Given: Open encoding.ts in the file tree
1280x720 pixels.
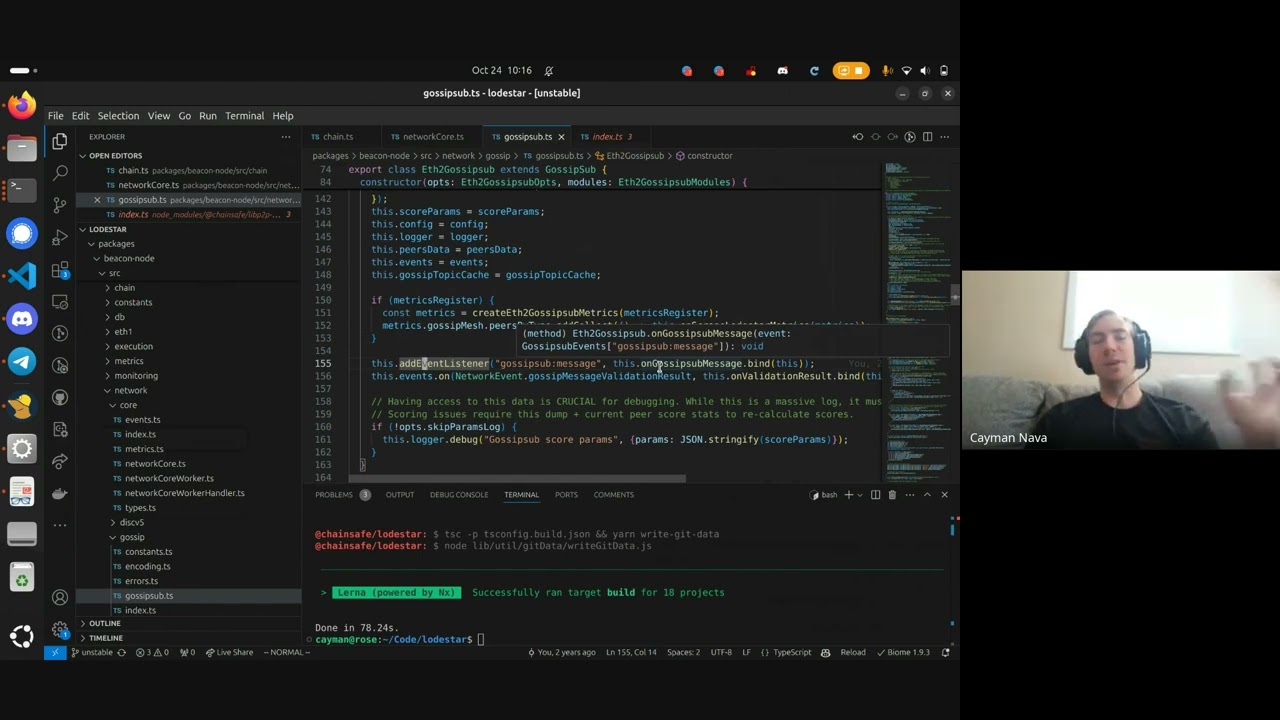Looking at the screenshot, I should (x=147, y=566).
